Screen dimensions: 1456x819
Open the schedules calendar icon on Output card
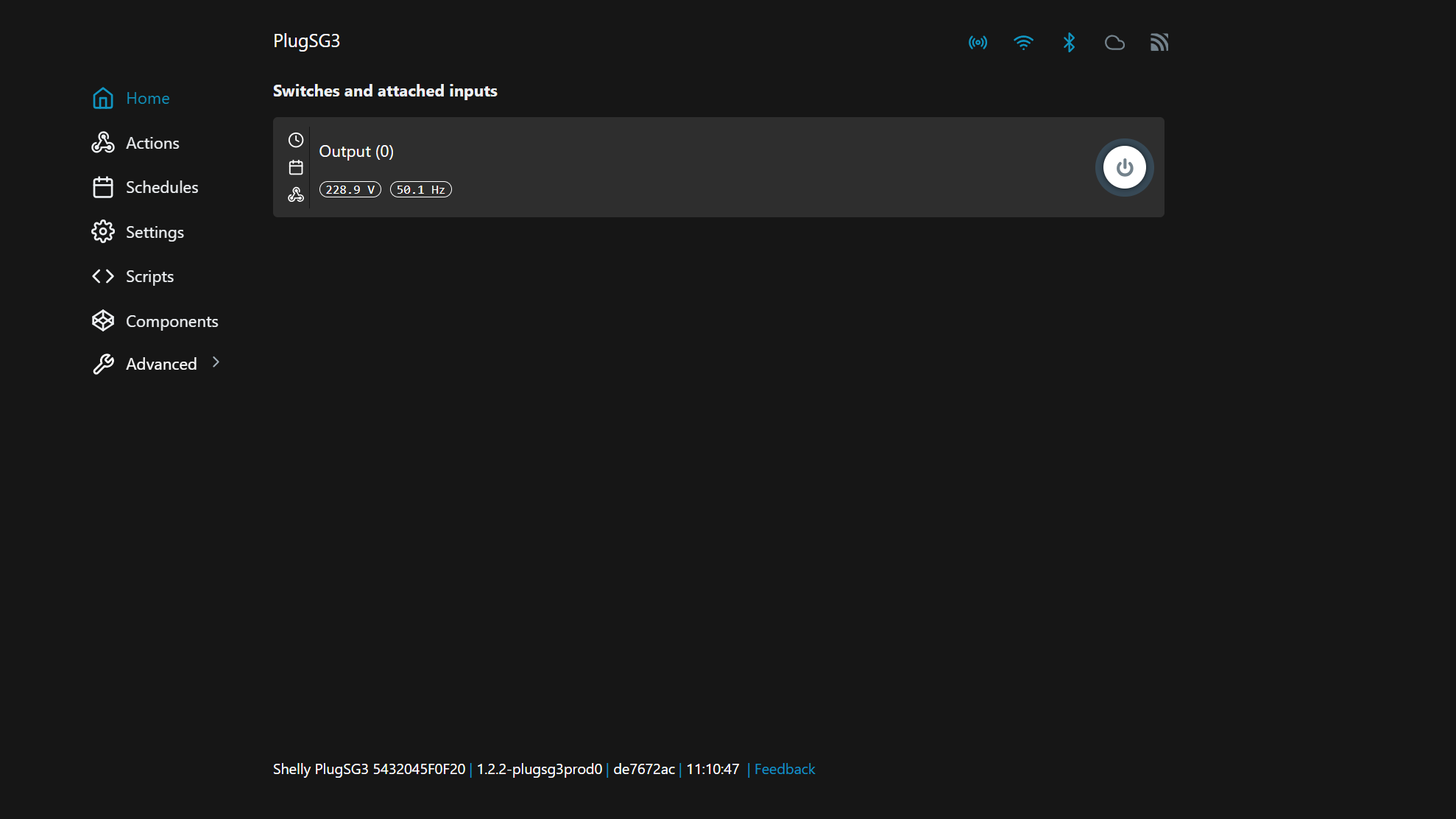pos(296,167)
